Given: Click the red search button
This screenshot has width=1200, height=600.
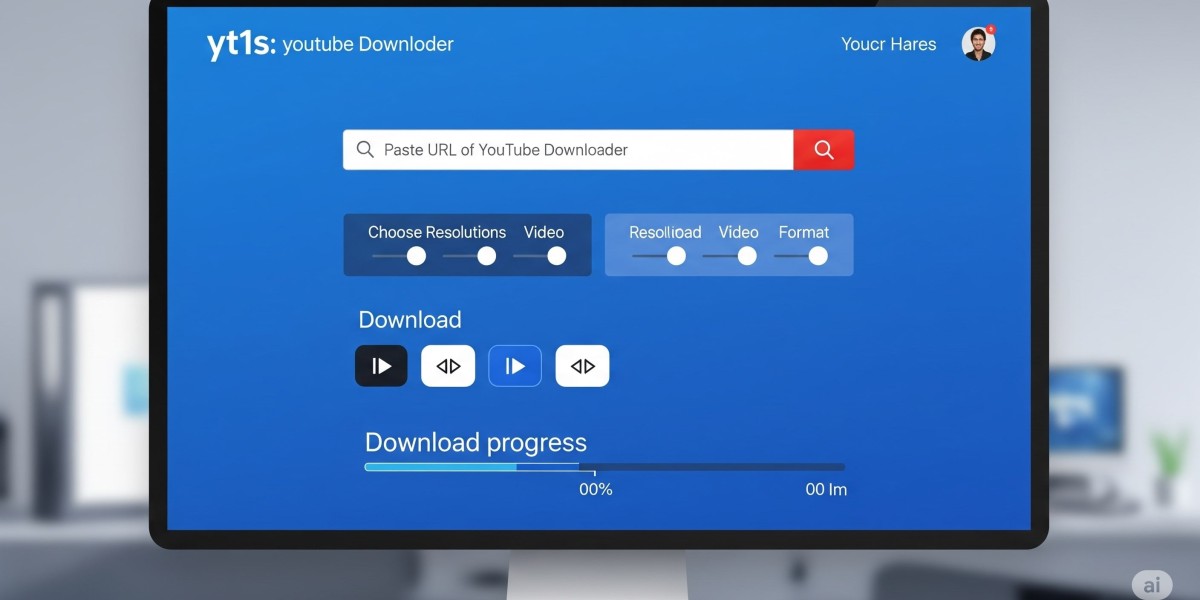Looking at the screenshot, I should pos(823,150).
